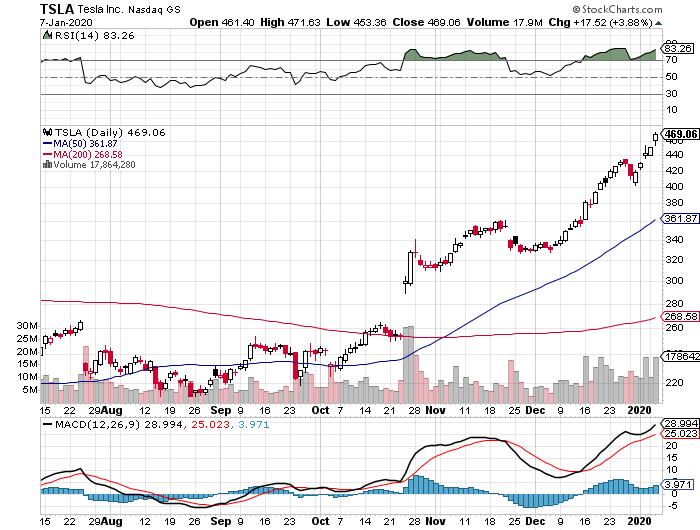Click the 268.58 MA(200) tag on right axis

[680, 316]
